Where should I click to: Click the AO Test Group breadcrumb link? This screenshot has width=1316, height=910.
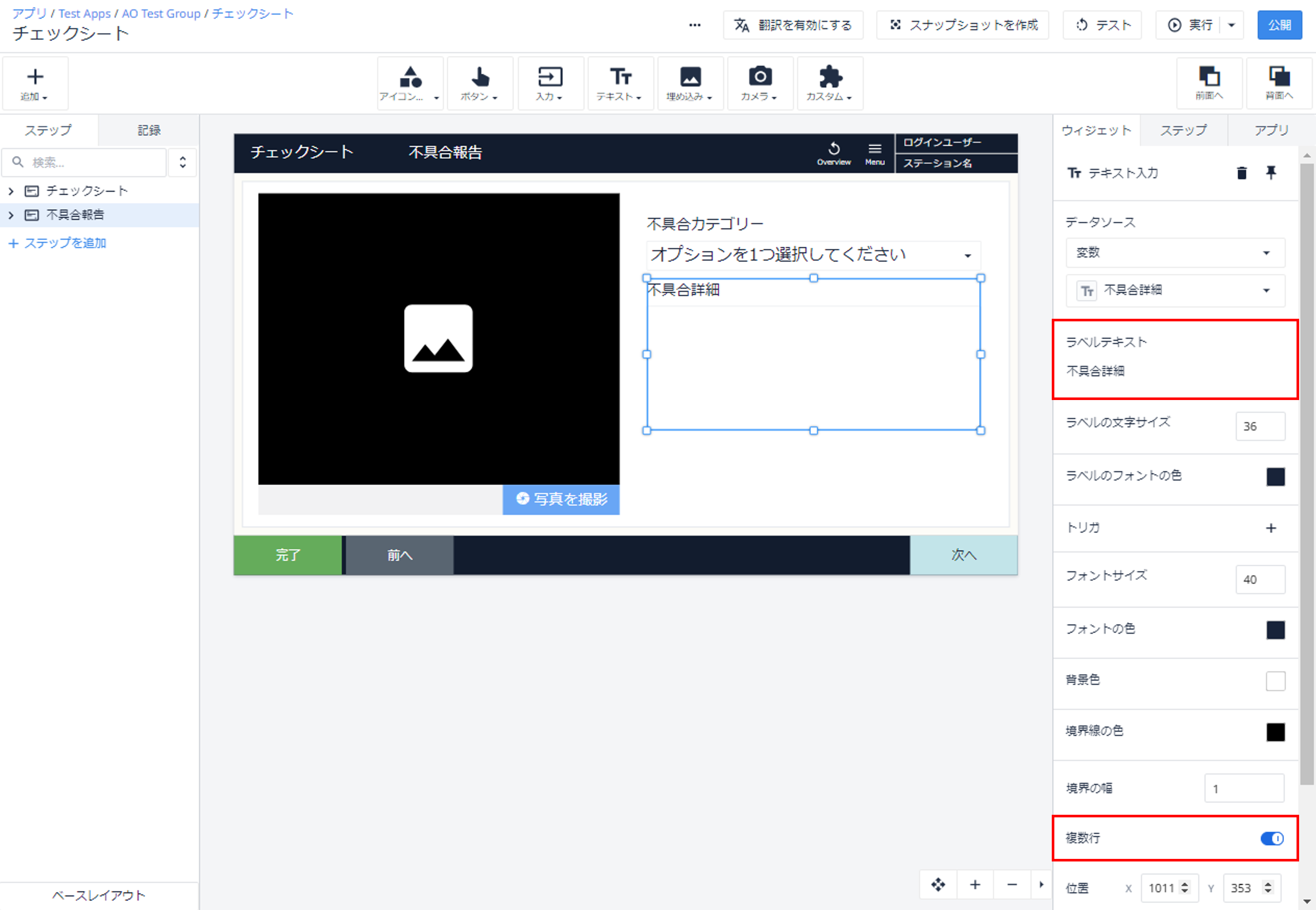(x=161, y=14)
